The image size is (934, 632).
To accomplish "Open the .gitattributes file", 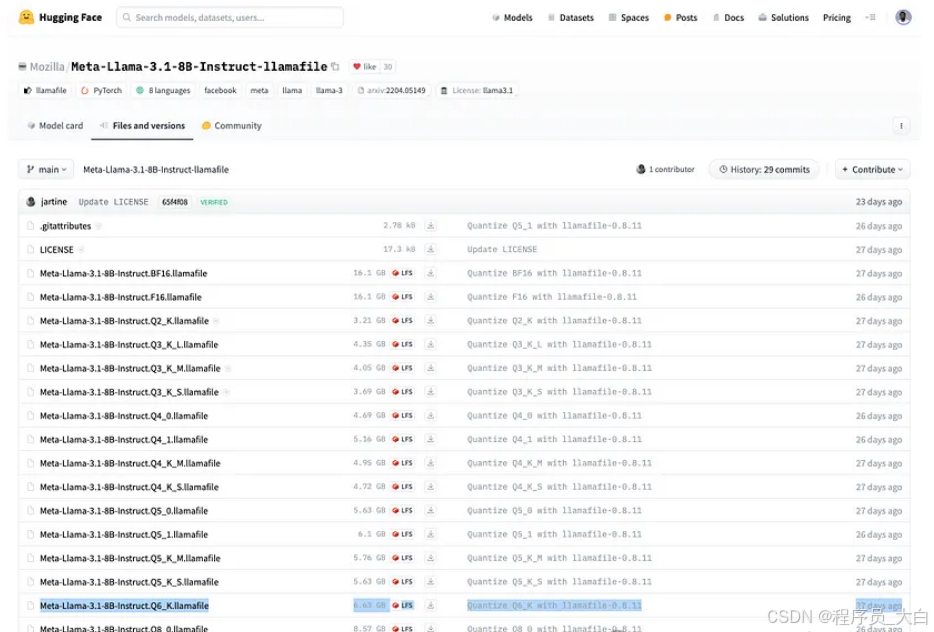I will coord(65,226).
